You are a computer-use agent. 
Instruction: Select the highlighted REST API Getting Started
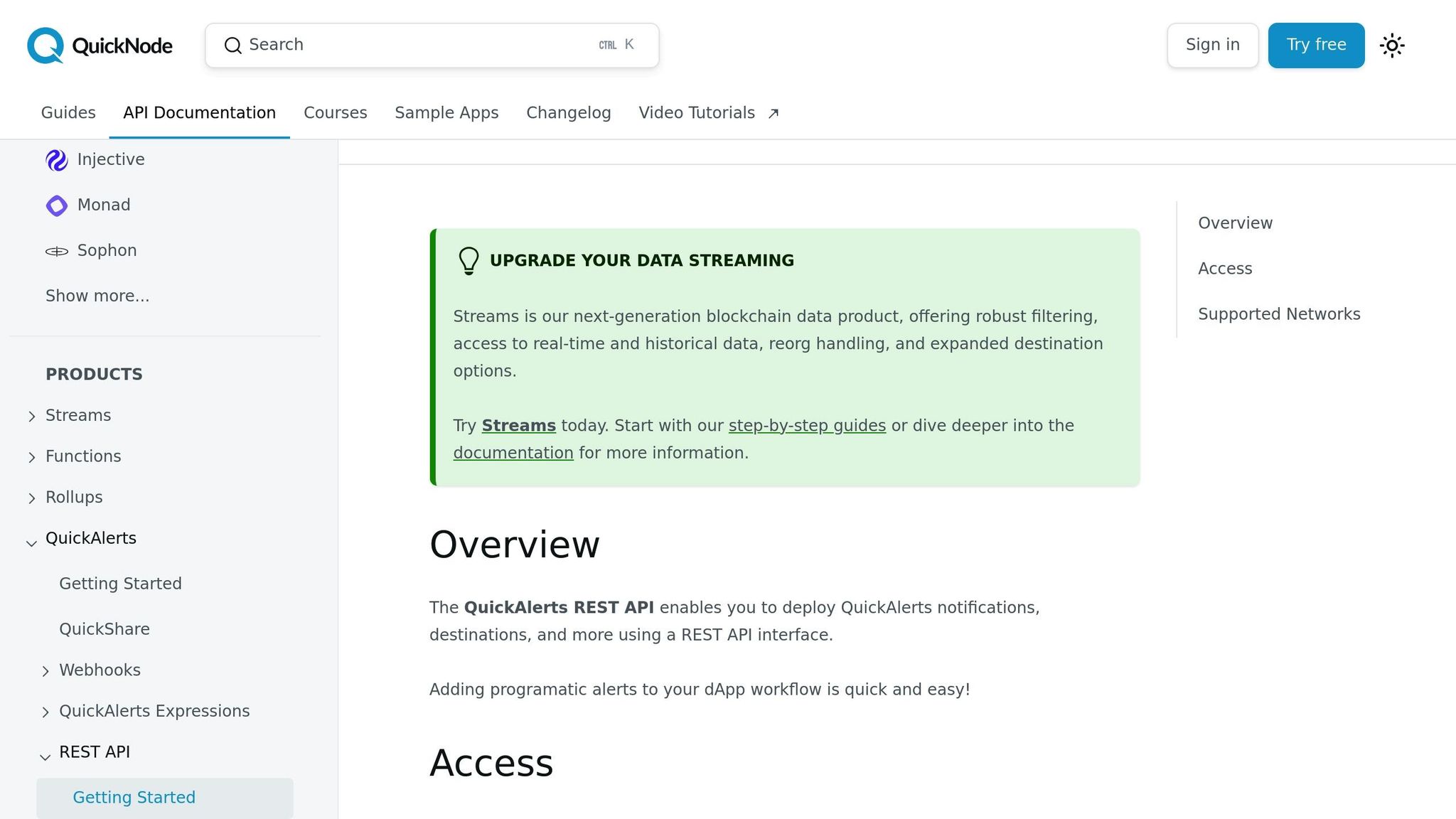(165, 798)
